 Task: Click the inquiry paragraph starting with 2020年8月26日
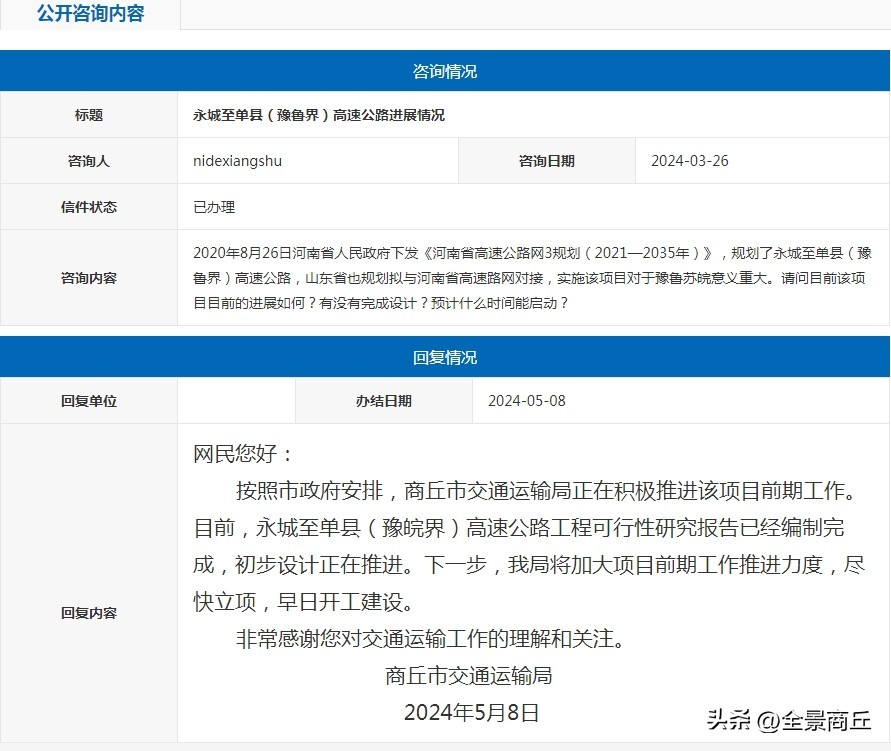[532, 278]
